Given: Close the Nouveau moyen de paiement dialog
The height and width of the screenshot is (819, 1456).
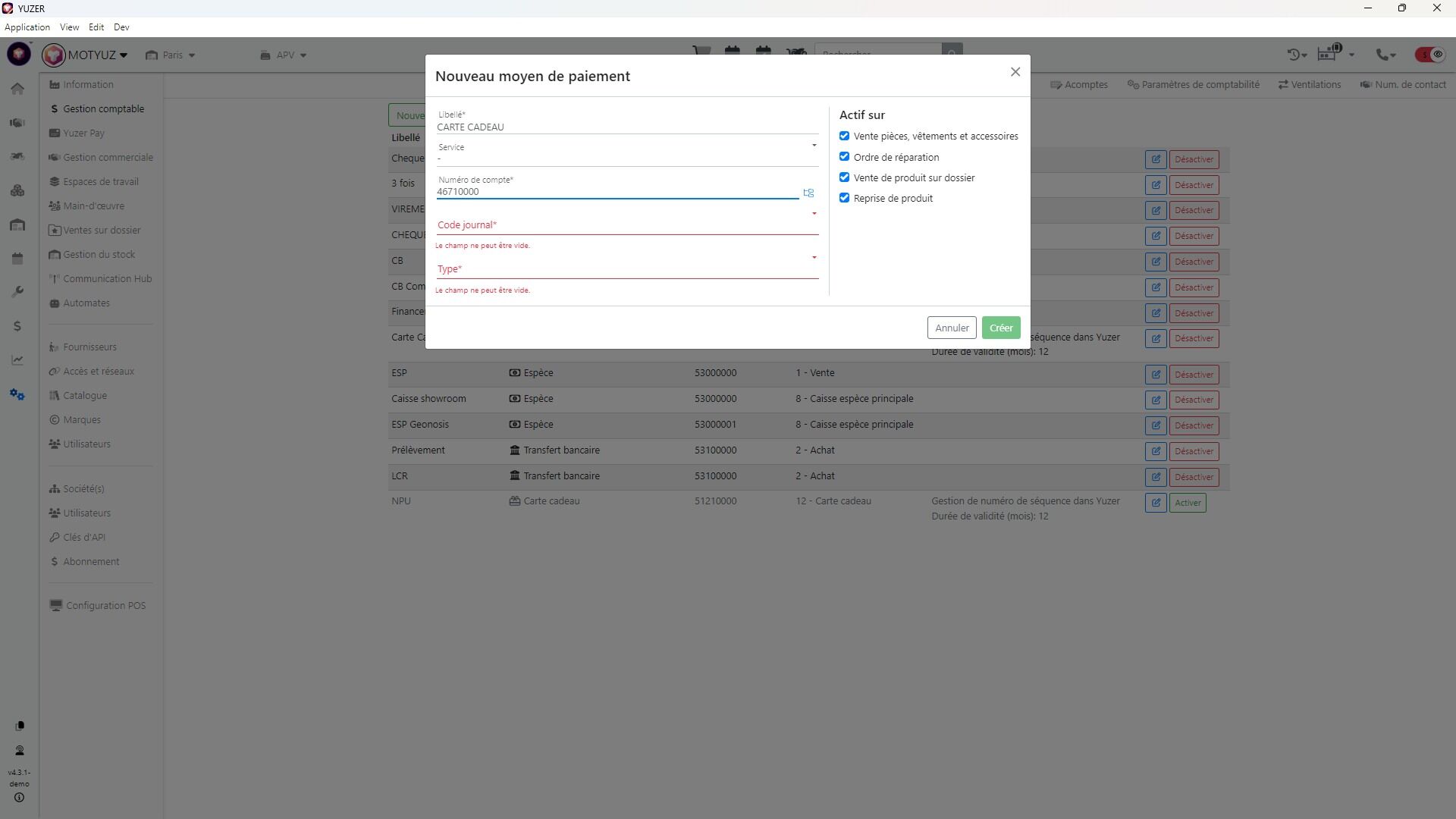Looking at the screenshot, I should tap(1015, 72).
